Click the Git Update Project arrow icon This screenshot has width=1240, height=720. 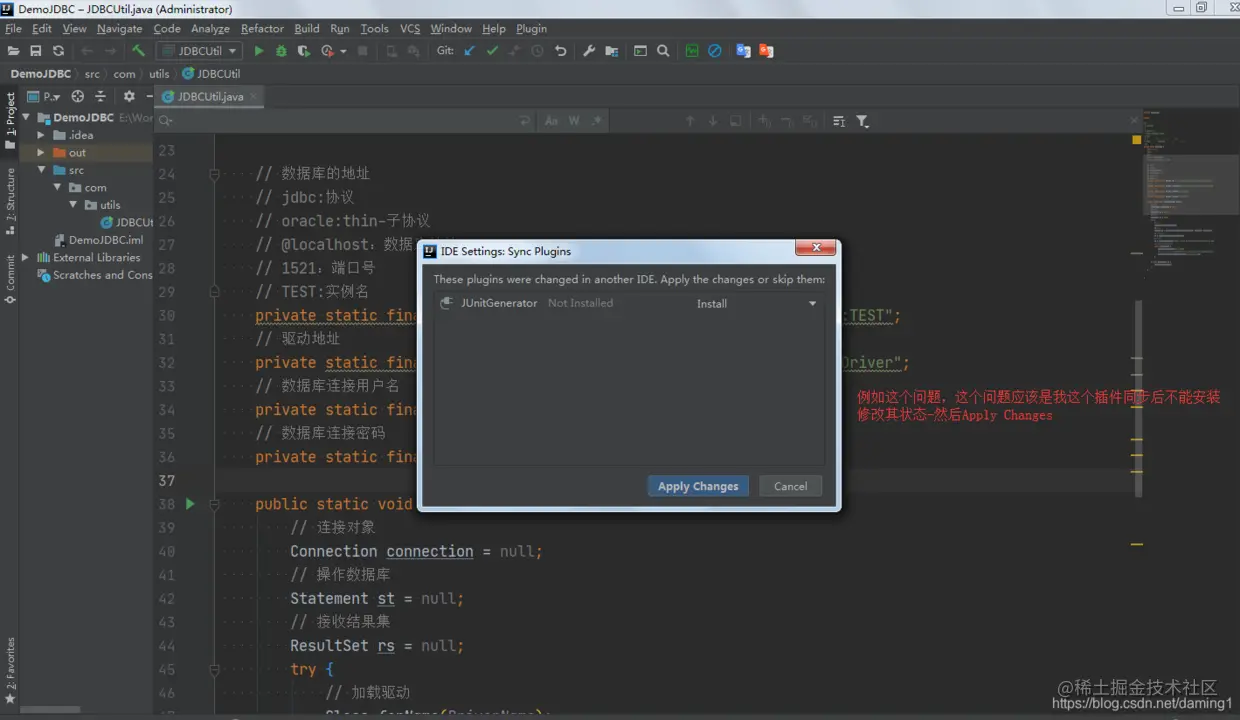point(469,51)
